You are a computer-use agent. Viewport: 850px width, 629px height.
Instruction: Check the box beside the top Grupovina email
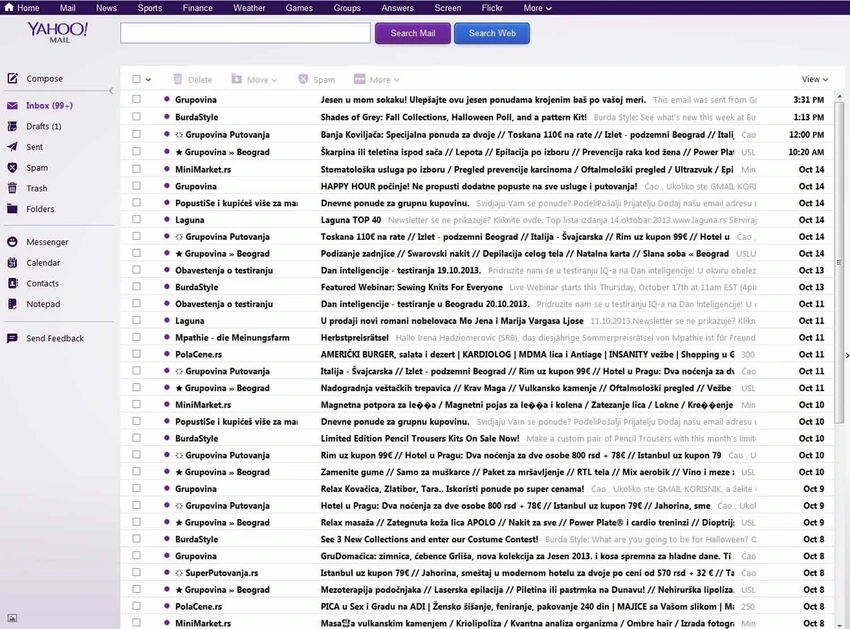(137, 99)
